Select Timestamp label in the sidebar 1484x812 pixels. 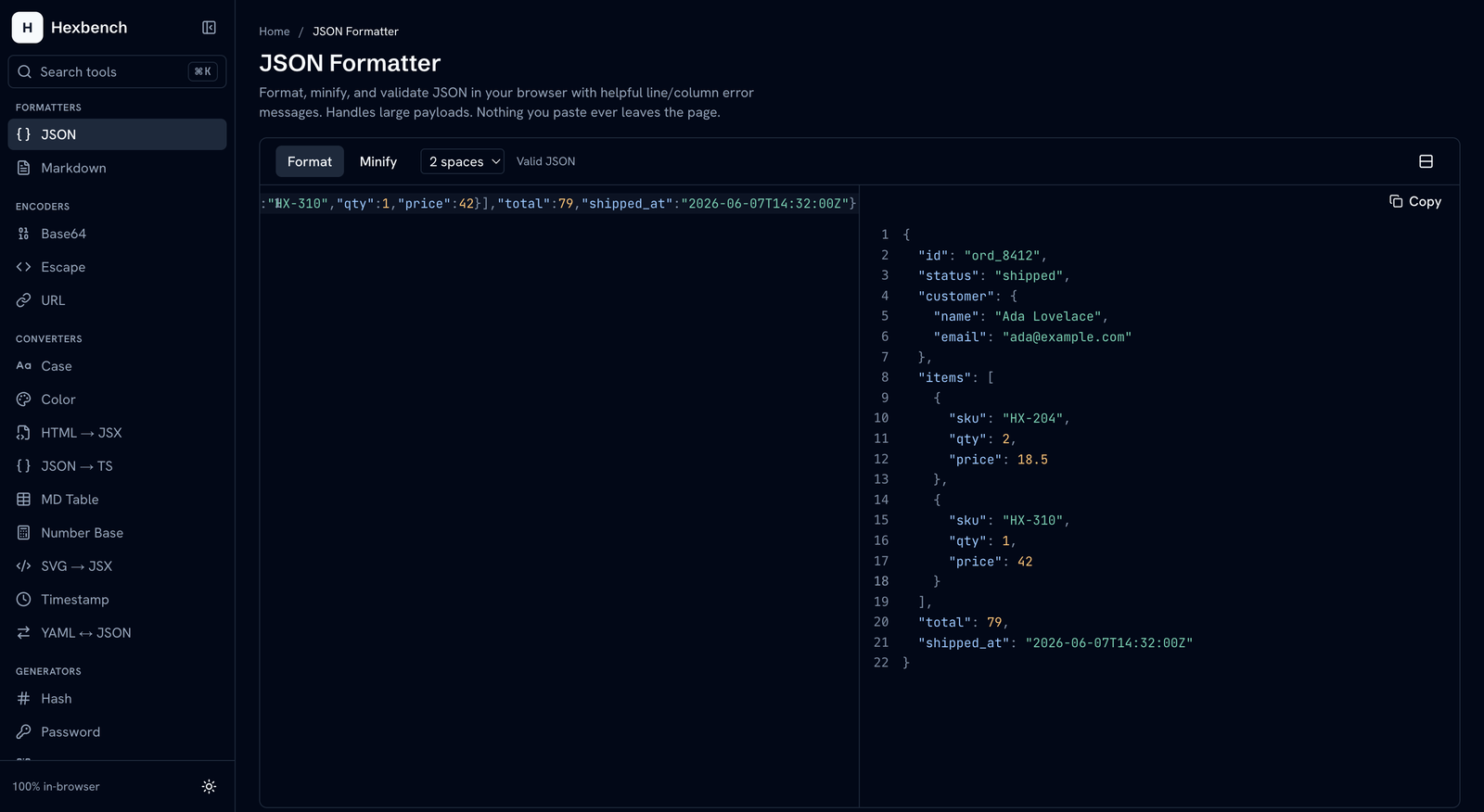coord(75,600)
